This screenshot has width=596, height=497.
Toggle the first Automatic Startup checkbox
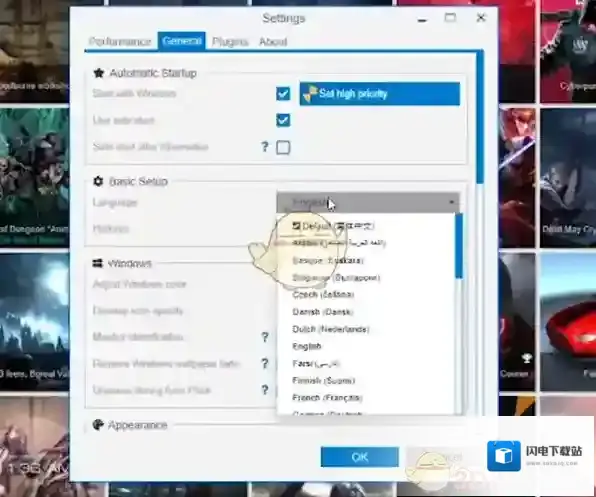[x=283, y=93]
